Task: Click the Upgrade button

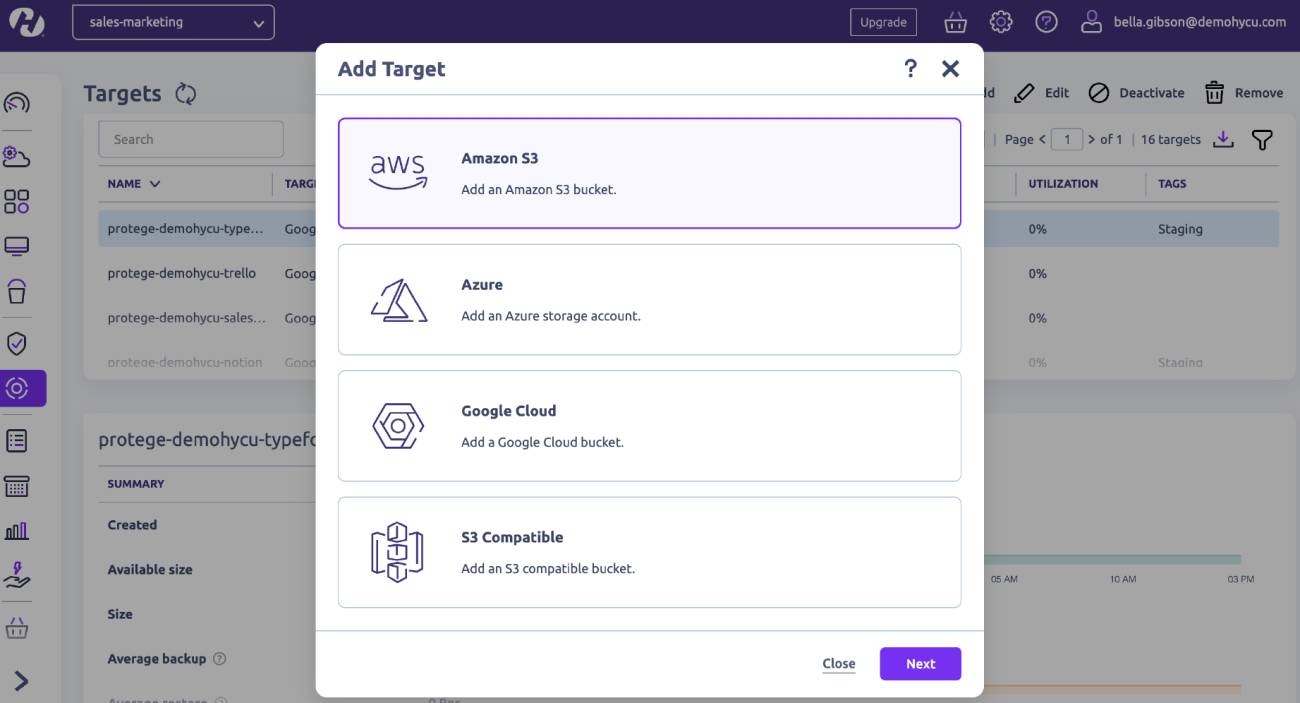Action: [883, 22]
